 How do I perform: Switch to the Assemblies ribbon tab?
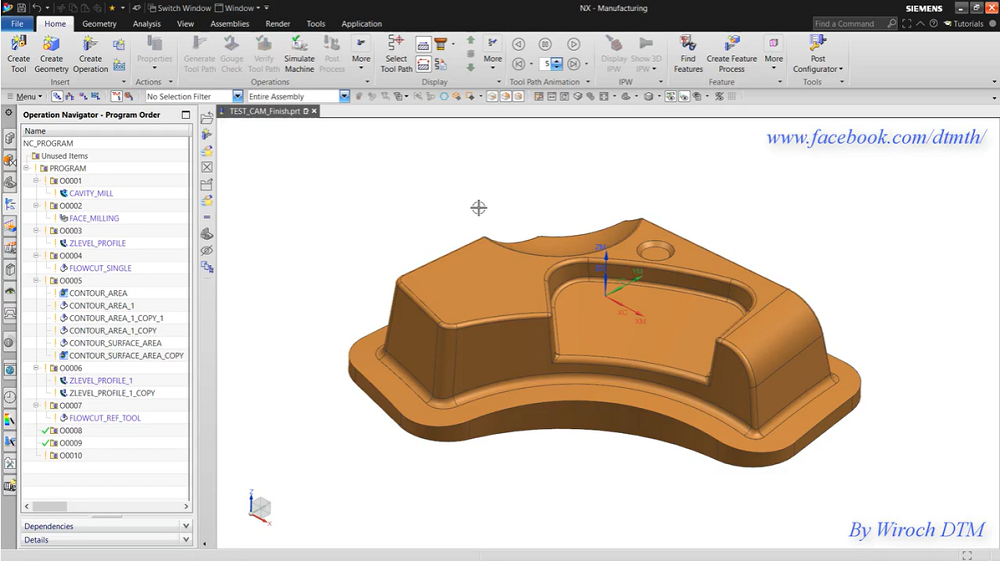click(x=230, y=24)
